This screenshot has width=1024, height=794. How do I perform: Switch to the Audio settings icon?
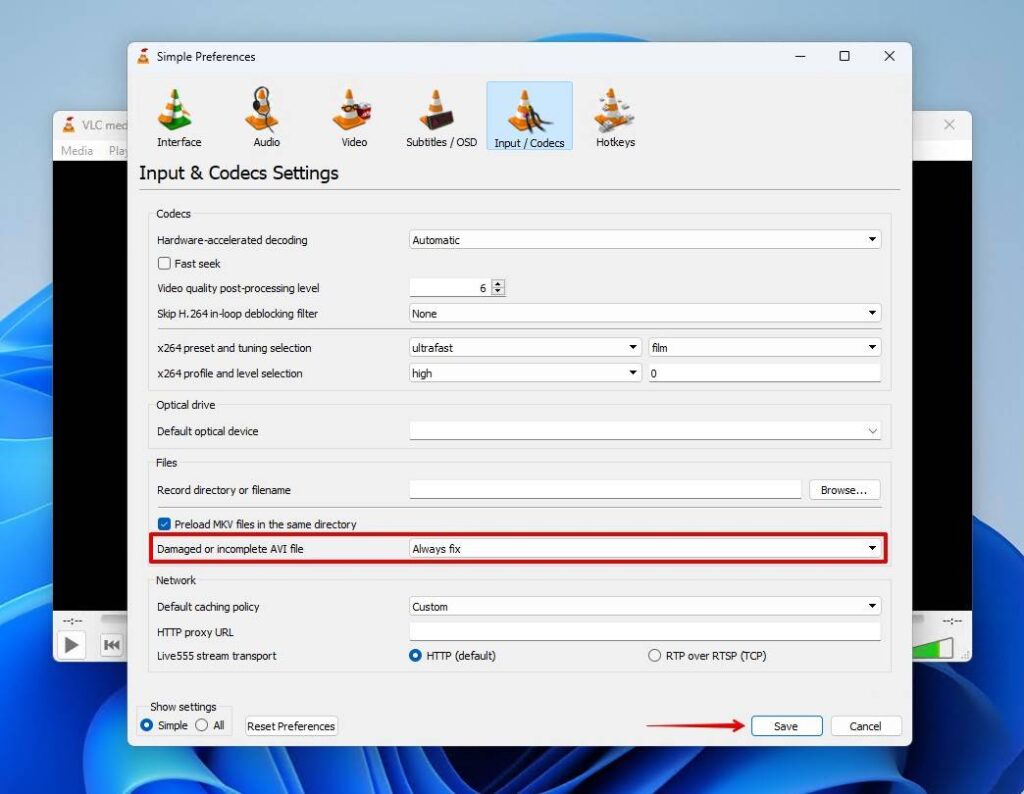(x=265, y=114)
